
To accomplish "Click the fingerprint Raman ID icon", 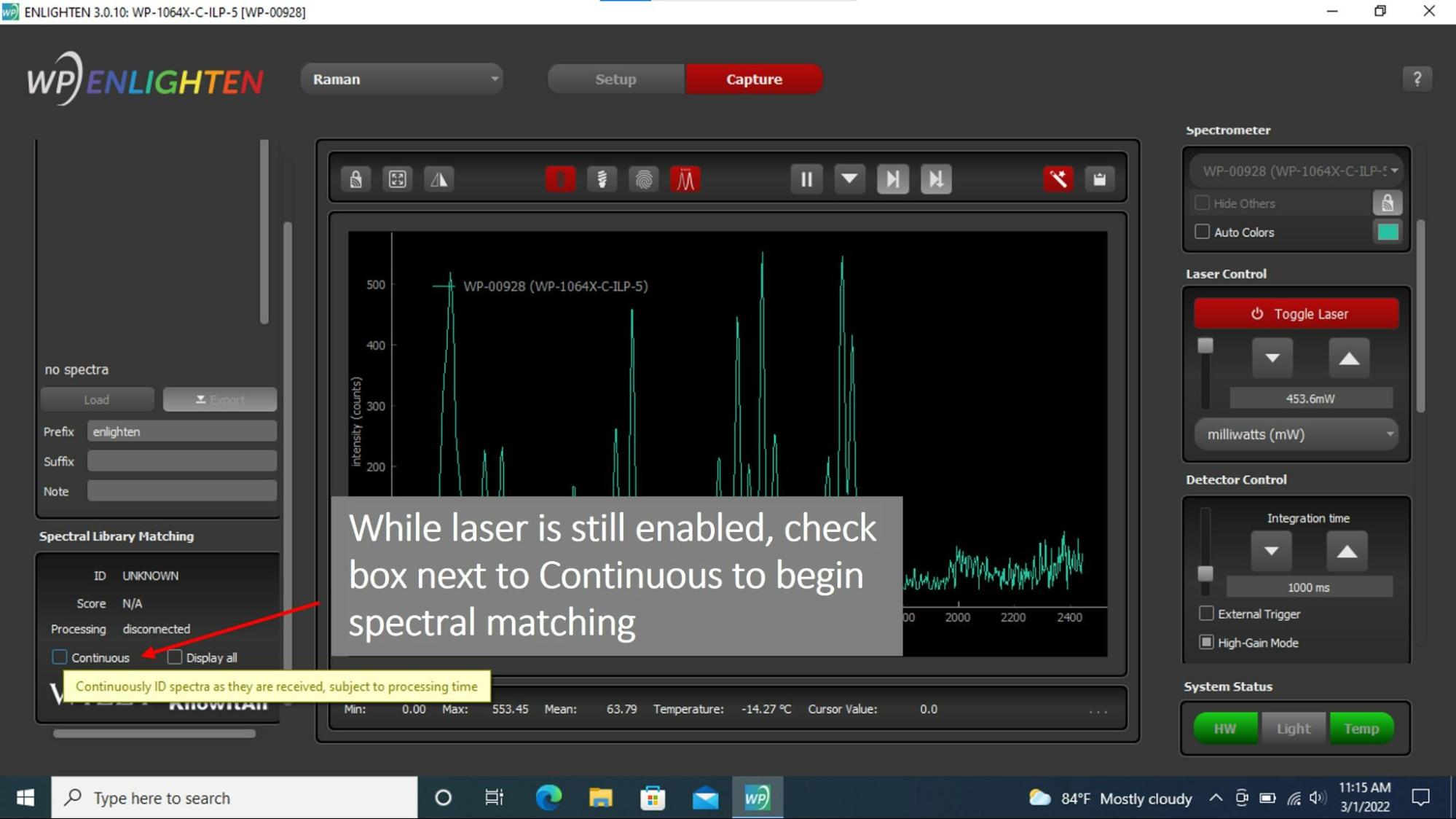I will (644, 179).
